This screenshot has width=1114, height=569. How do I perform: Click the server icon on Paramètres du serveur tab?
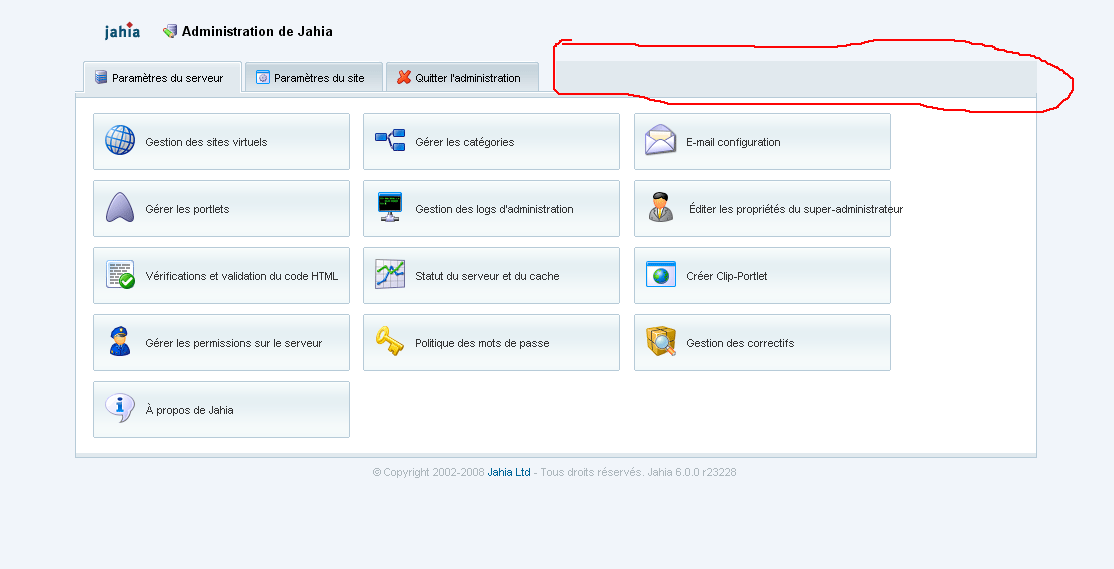[x=101, y=77]
